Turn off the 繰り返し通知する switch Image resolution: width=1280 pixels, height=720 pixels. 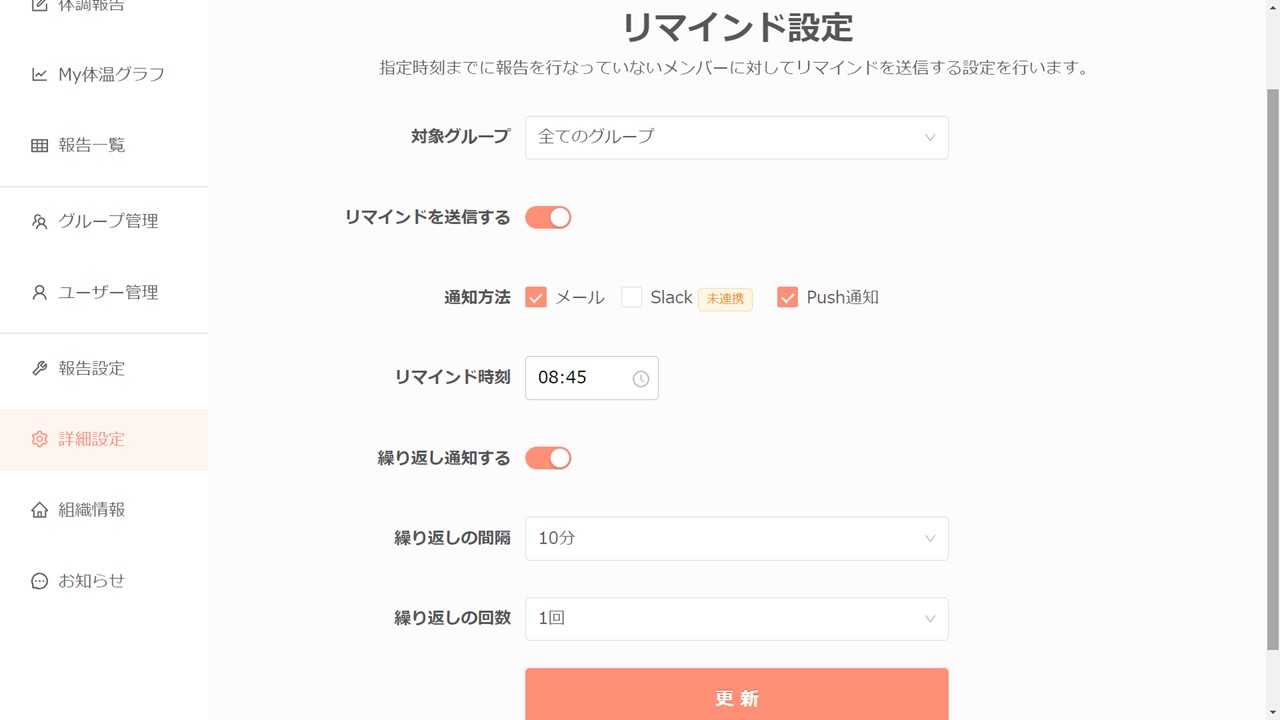[548, 458]
